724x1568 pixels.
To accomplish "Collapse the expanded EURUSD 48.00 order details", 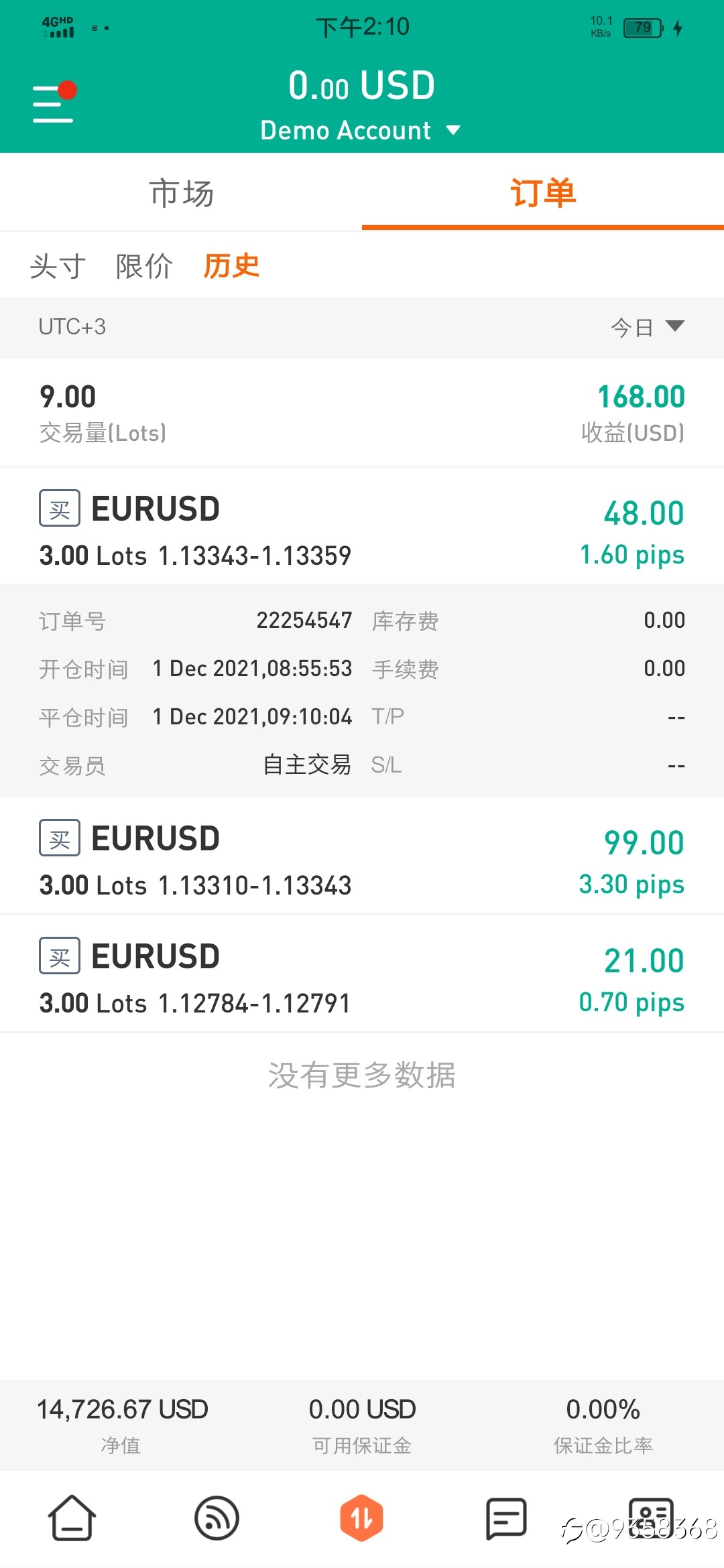I will [x=362, y=526].
